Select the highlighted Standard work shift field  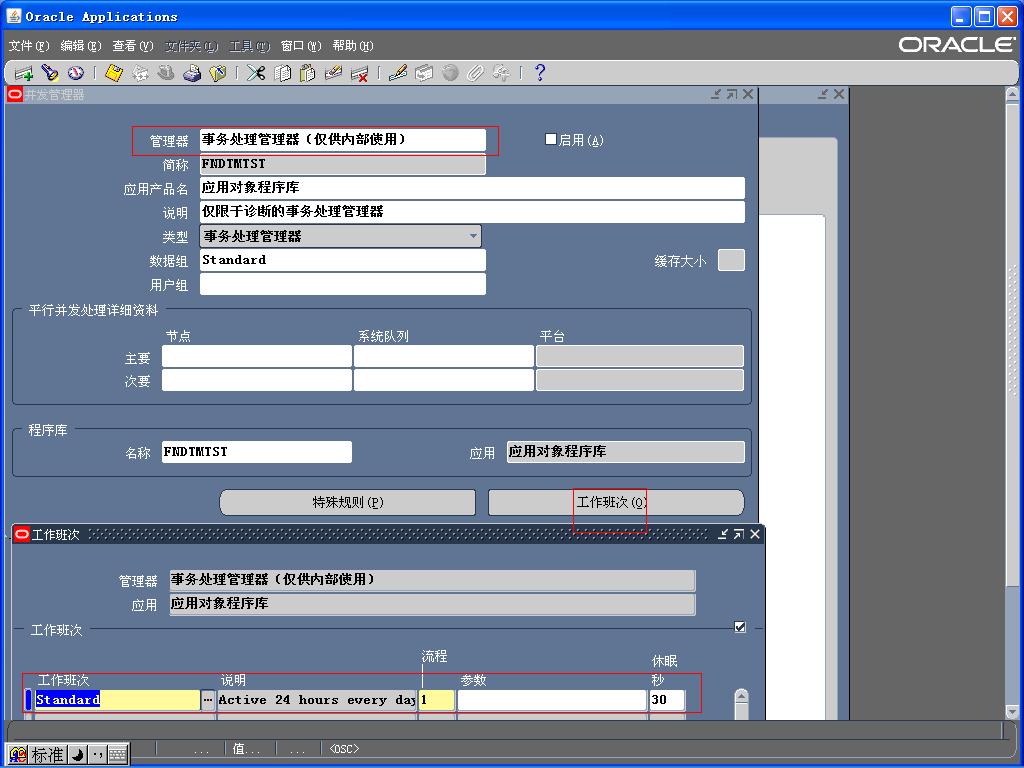(x=118, y=700)
